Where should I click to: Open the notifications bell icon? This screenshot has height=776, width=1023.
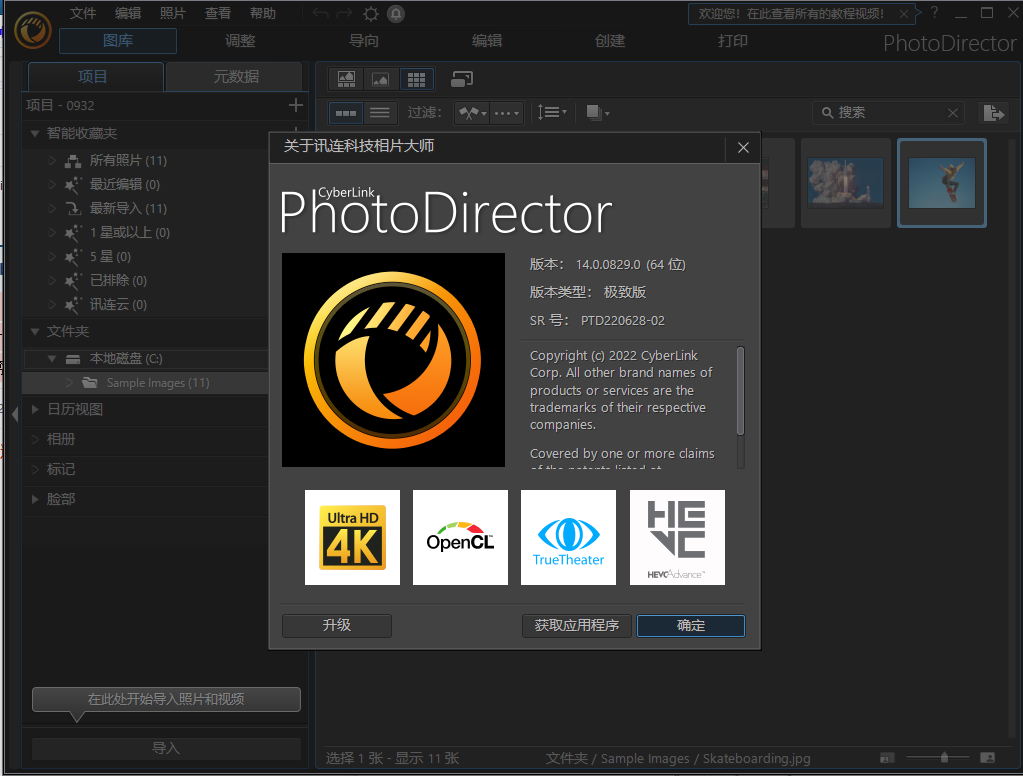(x=396, y=14)
